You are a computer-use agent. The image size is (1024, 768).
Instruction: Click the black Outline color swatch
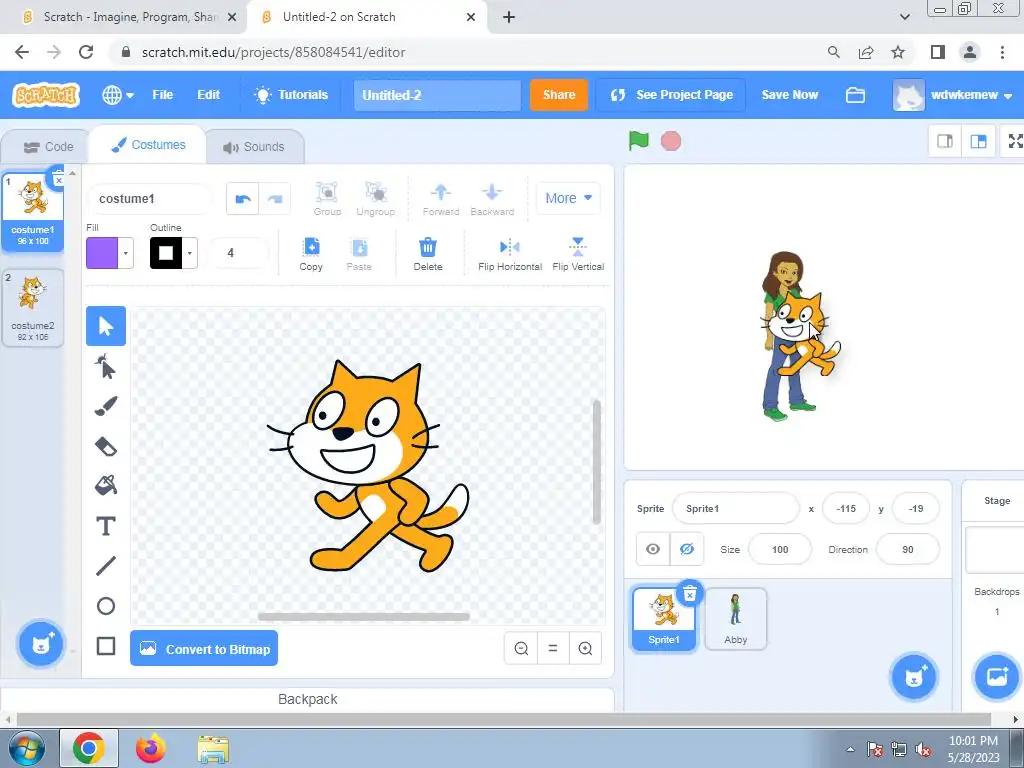click(166, 253)
